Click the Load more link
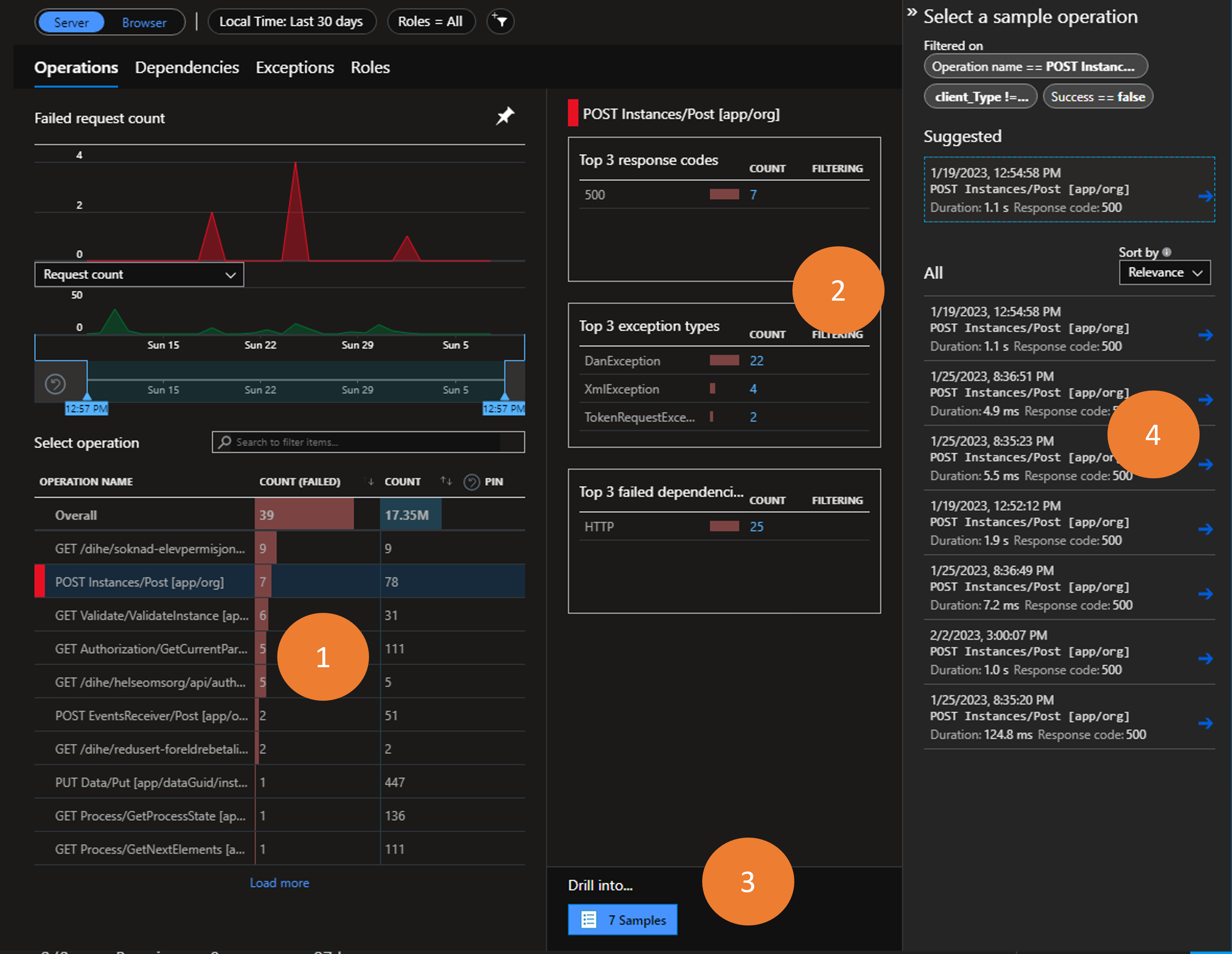This screenshot has width=1232, height=954. tap(279, 883)
